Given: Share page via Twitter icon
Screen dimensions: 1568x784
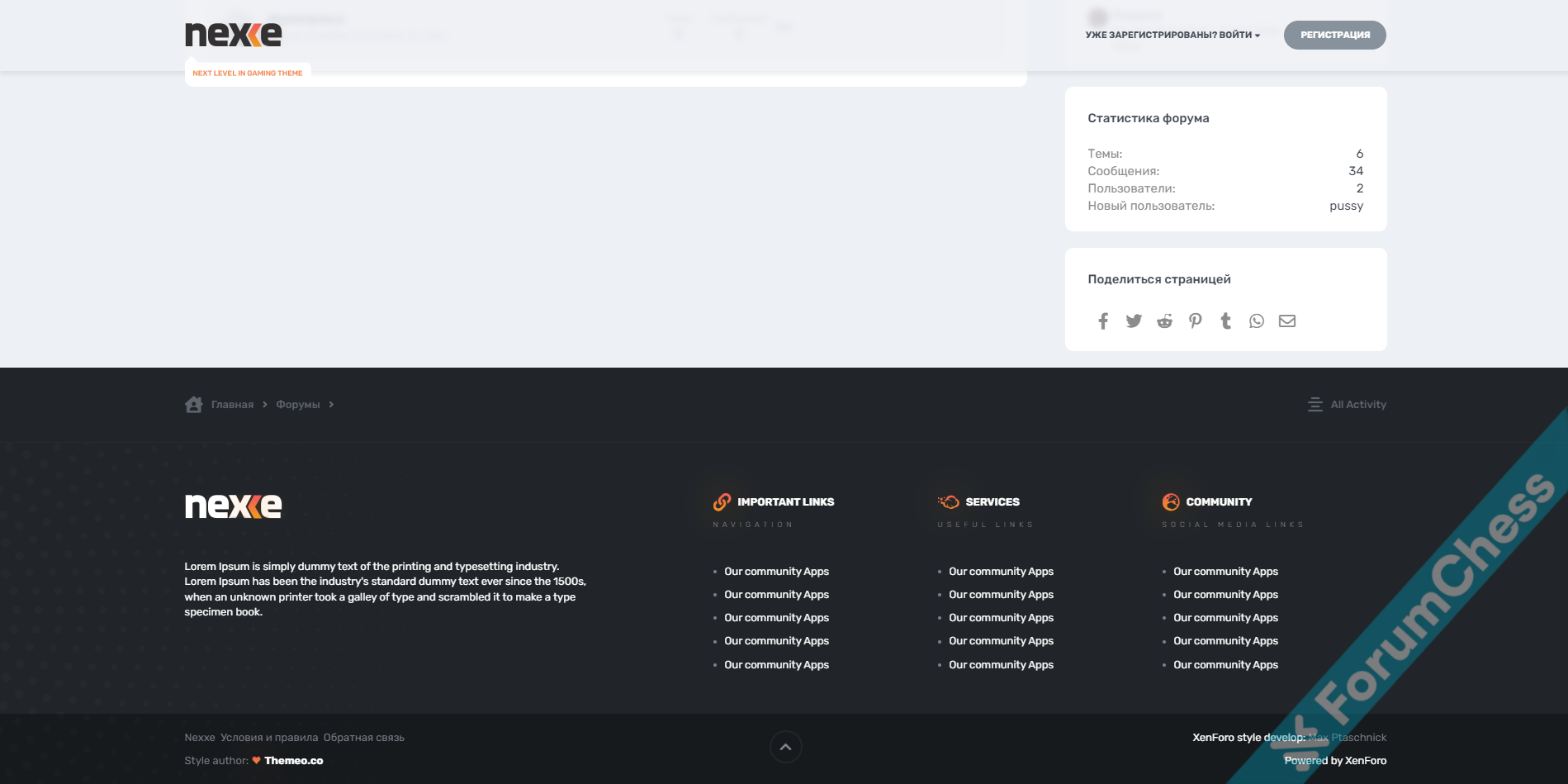Looking at the screenshot, I should coord(1134,321).
